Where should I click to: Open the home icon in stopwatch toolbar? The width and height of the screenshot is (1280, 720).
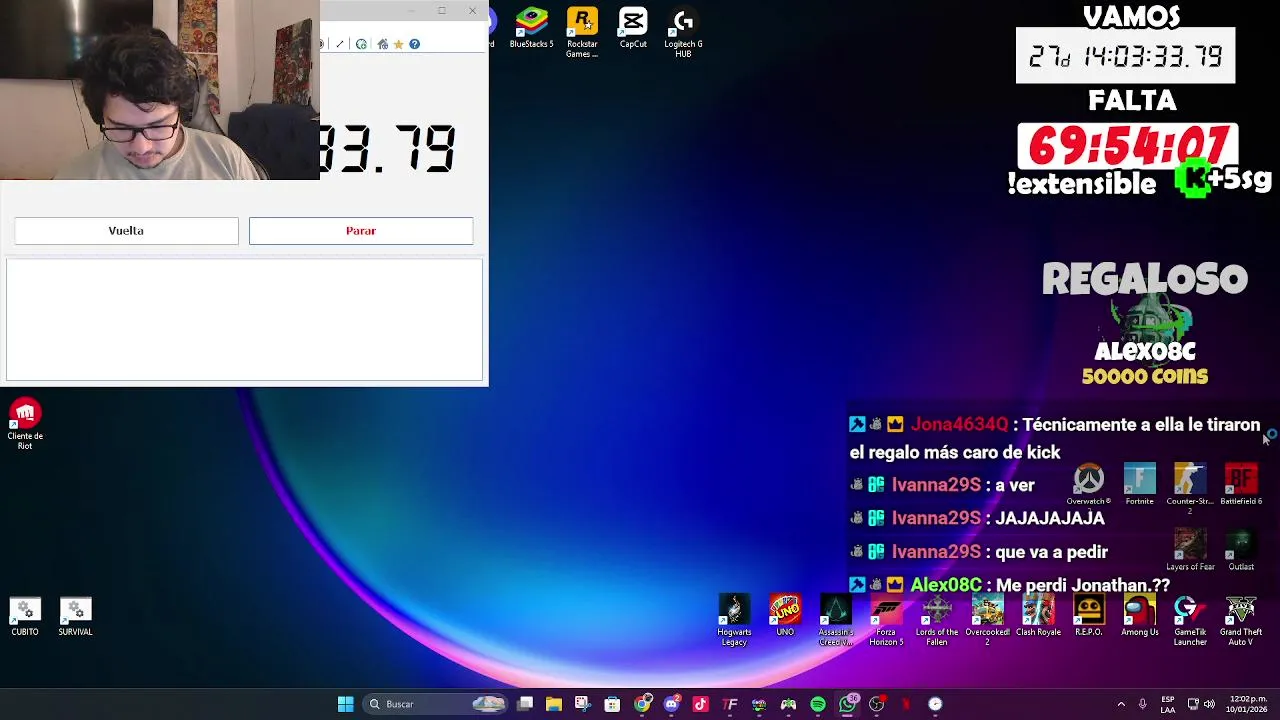(x=382, y=44)
